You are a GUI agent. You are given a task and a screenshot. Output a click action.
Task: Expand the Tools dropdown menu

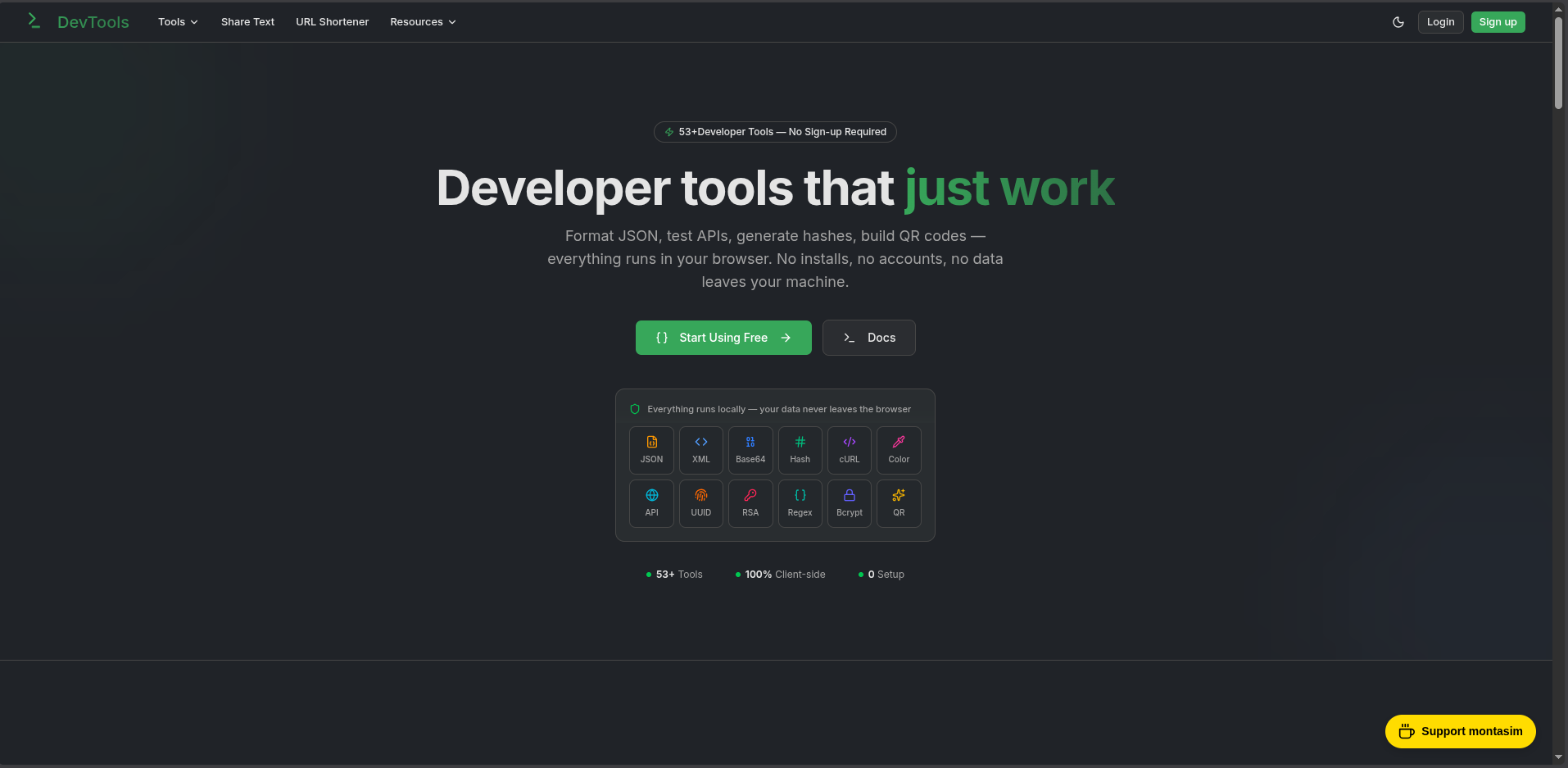tap(178, 22)
